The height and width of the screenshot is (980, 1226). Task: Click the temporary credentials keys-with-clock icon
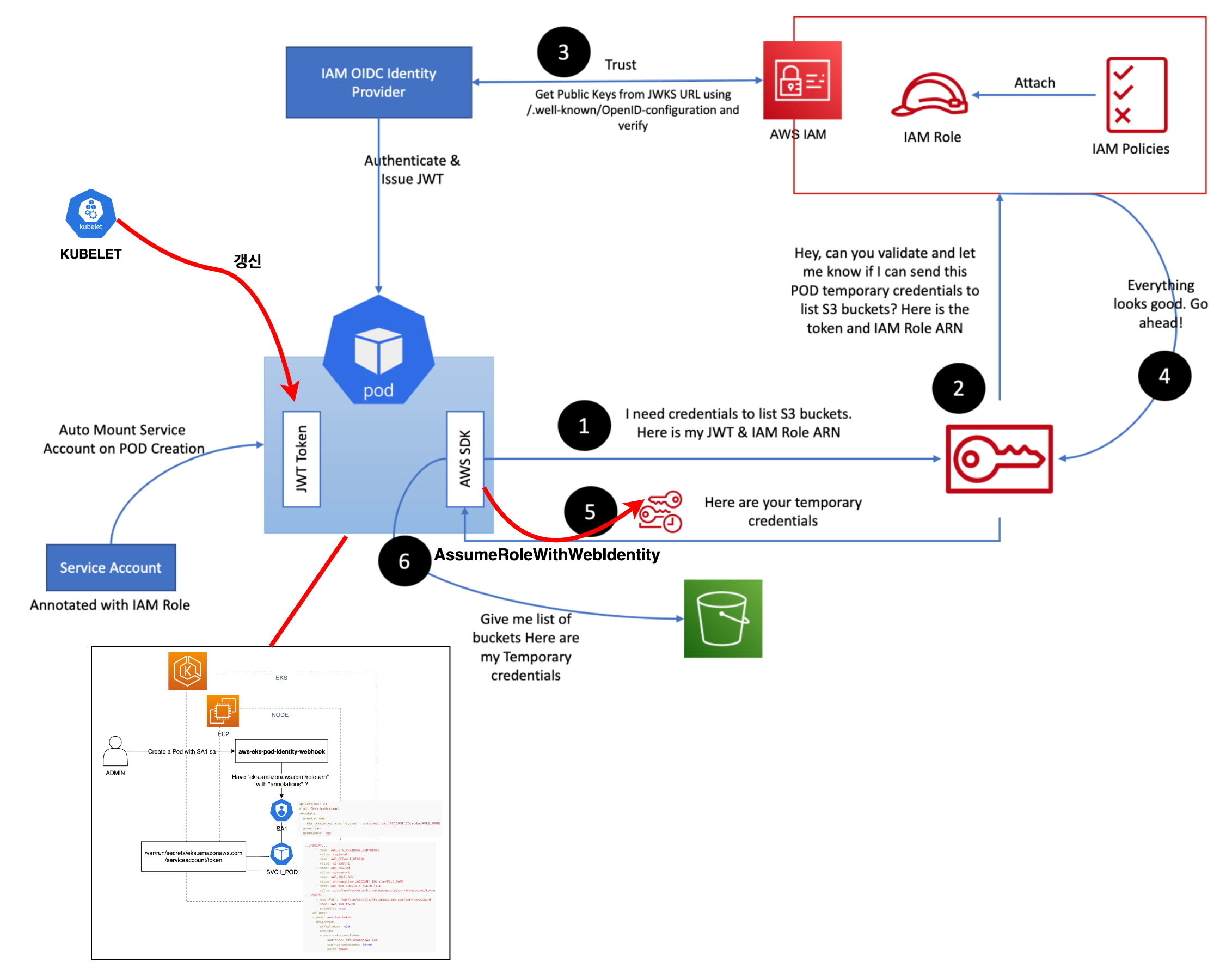tap(660, 511)
